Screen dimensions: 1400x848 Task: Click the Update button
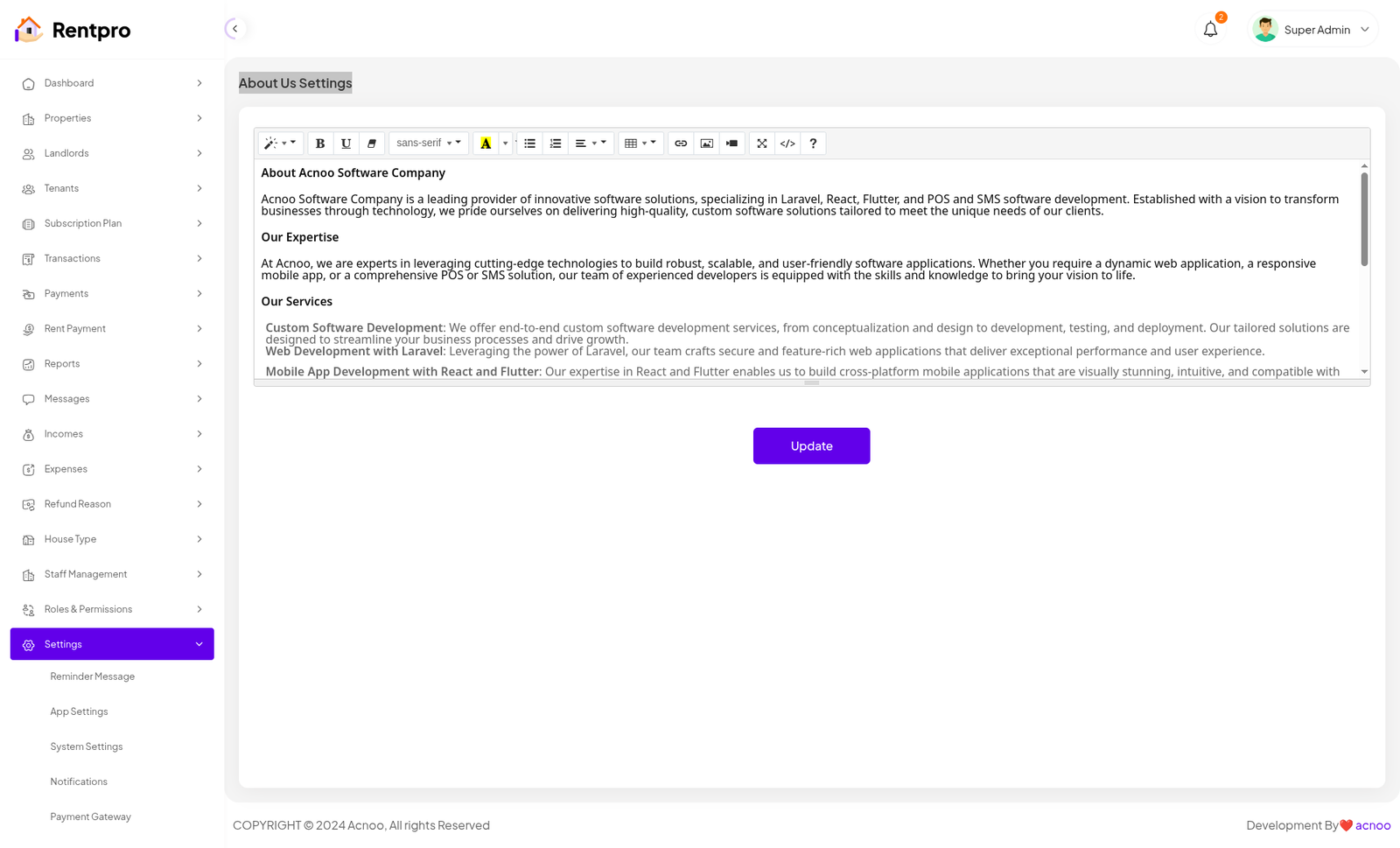[811, 446]
